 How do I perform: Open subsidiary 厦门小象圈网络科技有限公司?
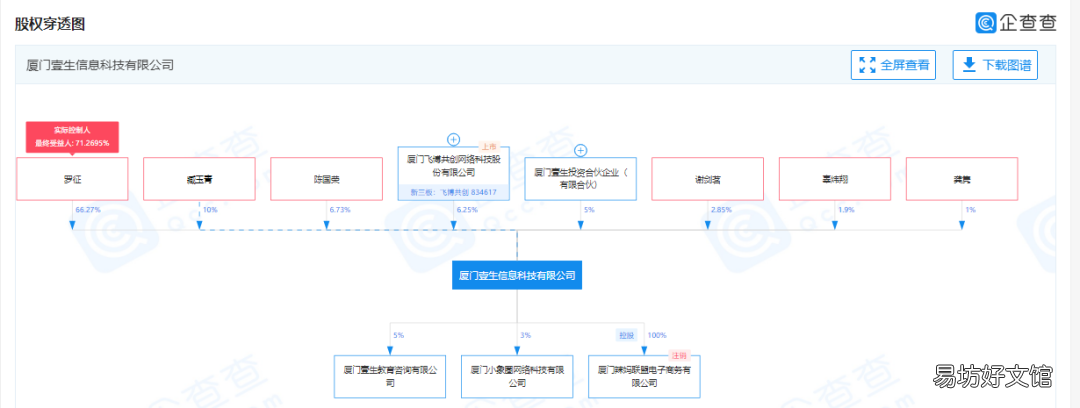[x=517, y=376]
